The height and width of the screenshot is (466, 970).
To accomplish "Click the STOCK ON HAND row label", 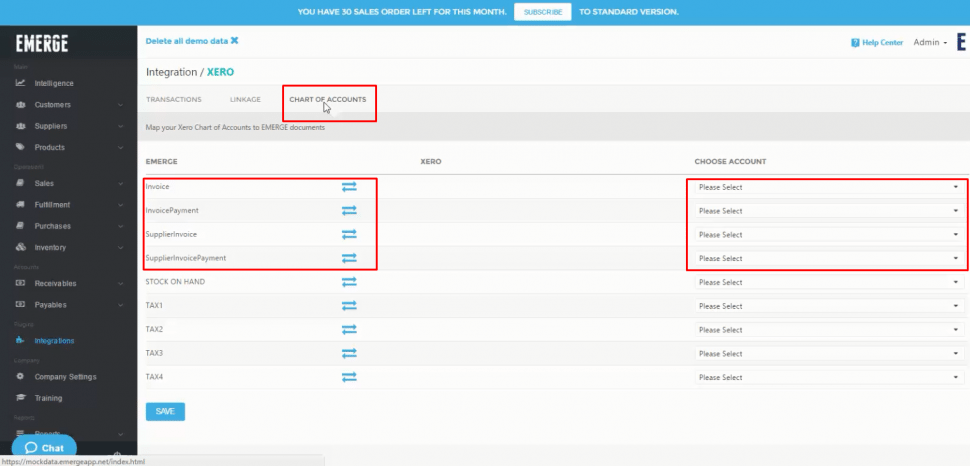I will coord(175,282).
